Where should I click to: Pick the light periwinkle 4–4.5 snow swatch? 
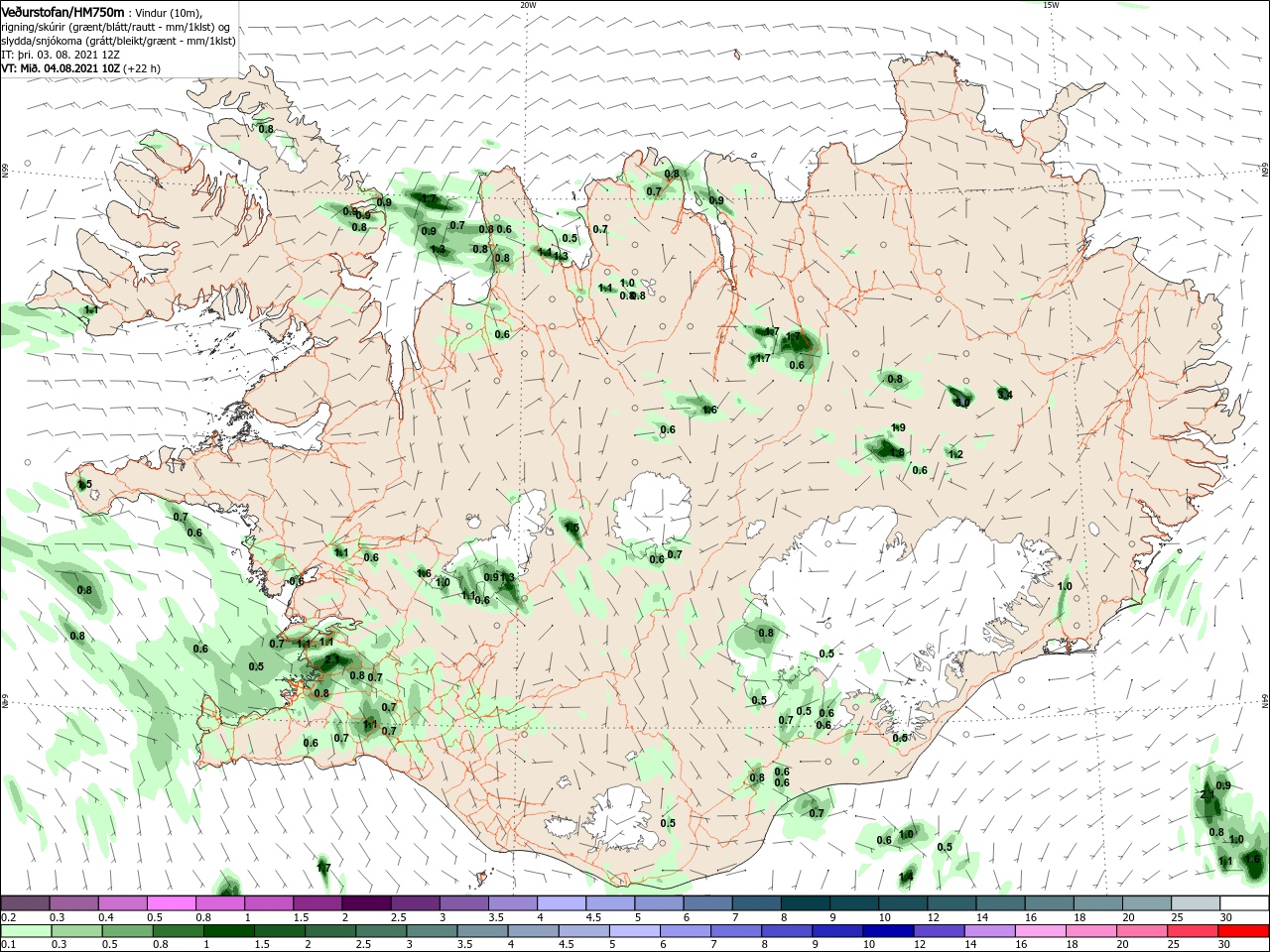[x=561, y=903]
